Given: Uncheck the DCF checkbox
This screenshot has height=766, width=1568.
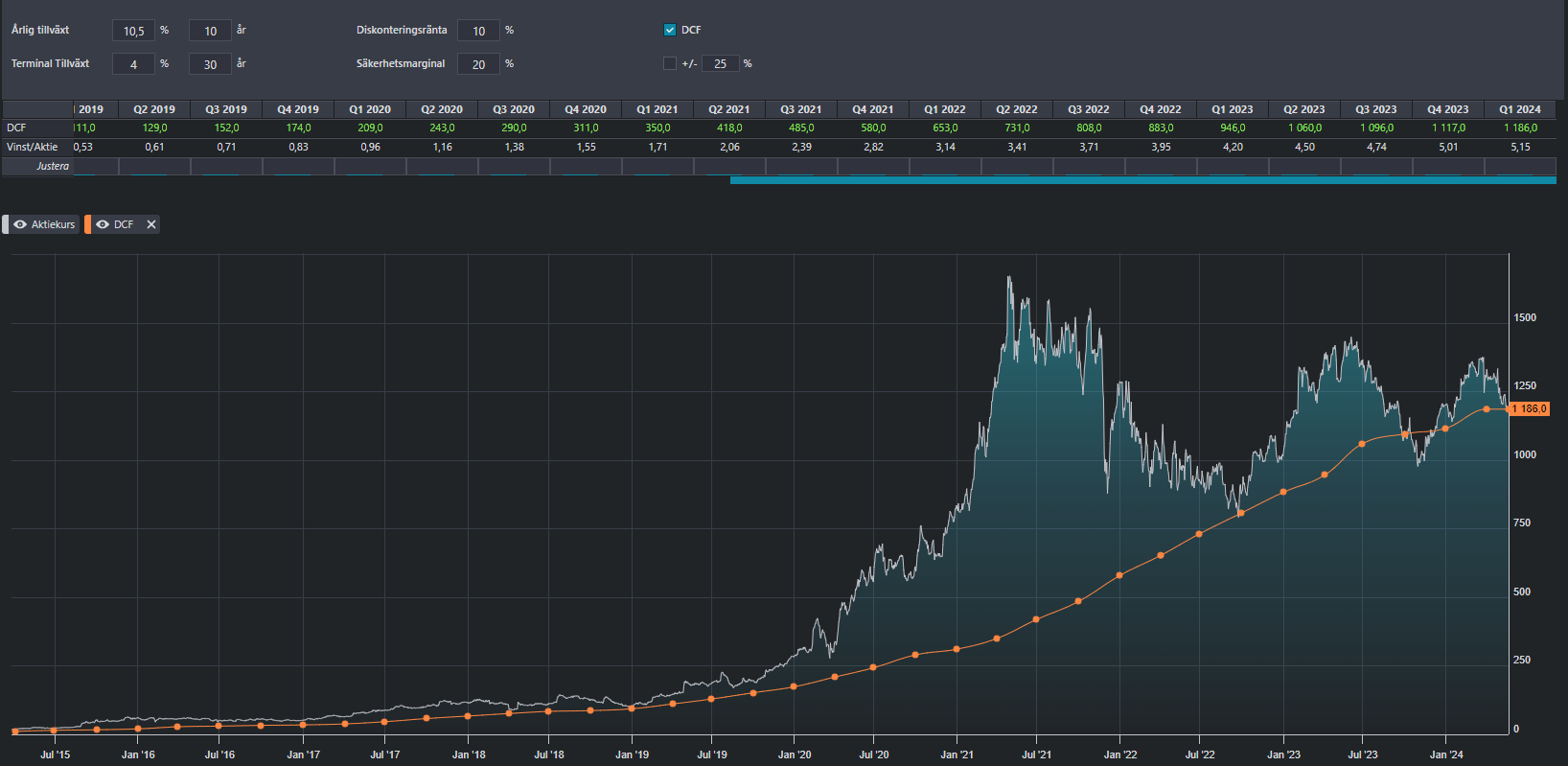Looking at the screenshot, I should click(x=670, y=30).
